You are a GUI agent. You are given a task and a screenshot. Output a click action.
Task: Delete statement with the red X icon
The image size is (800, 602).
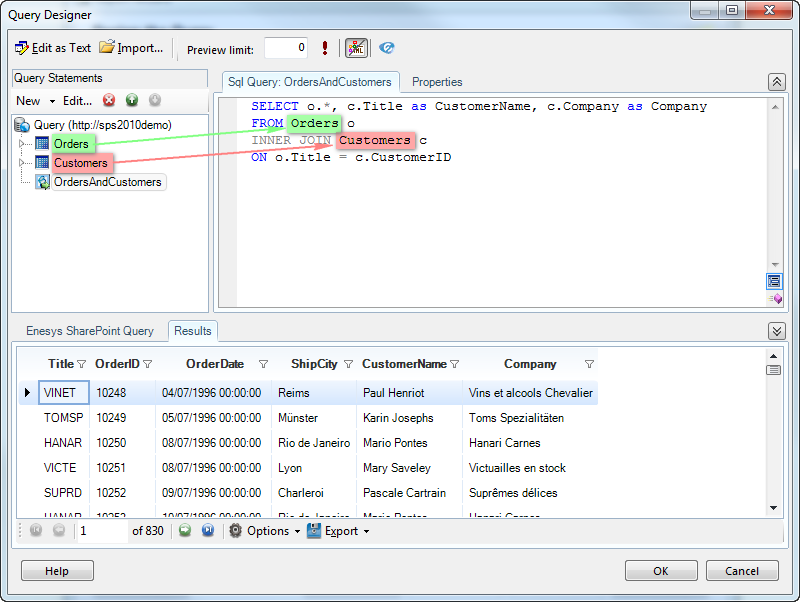[x=109, y=100]
